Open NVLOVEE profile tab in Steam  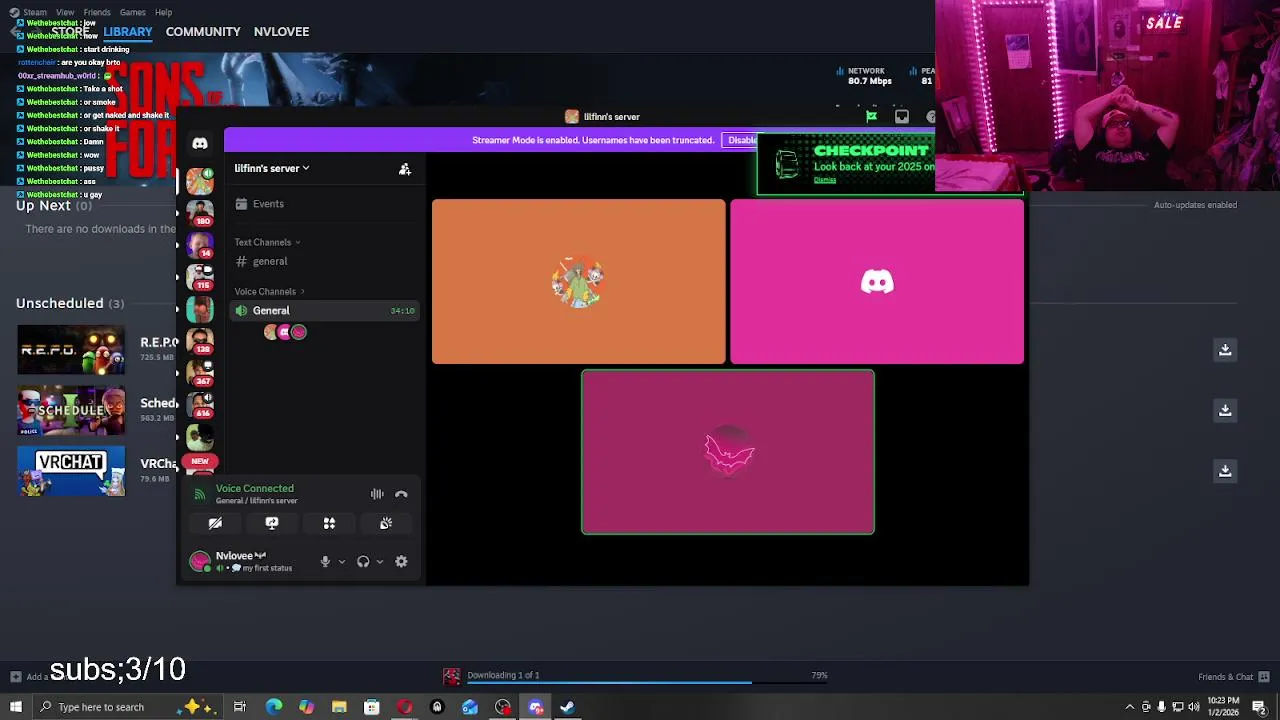[x=281, y=32]
